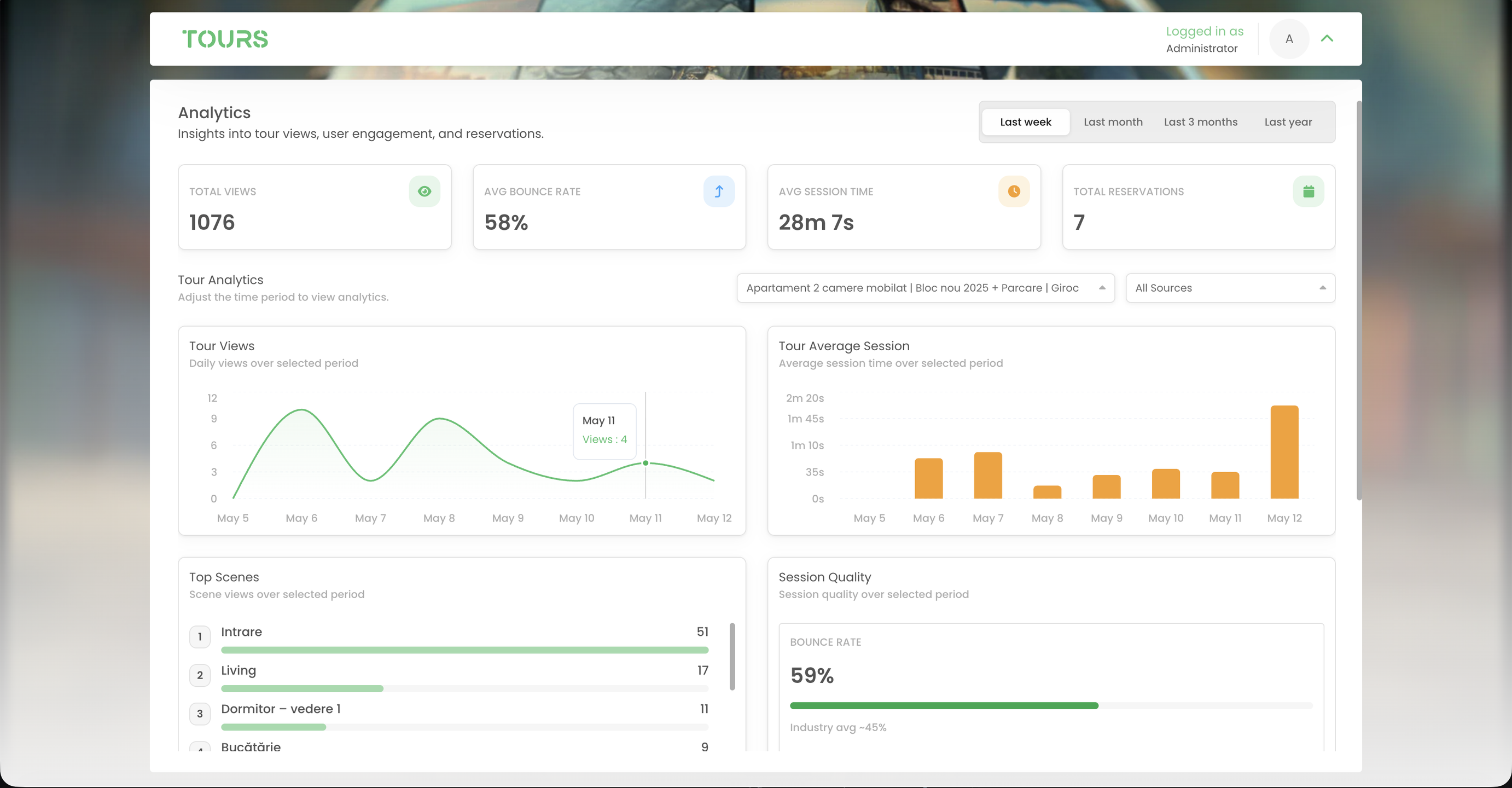Show the Last 3 months period
1512x788 pixels.
click(1200, 122)
